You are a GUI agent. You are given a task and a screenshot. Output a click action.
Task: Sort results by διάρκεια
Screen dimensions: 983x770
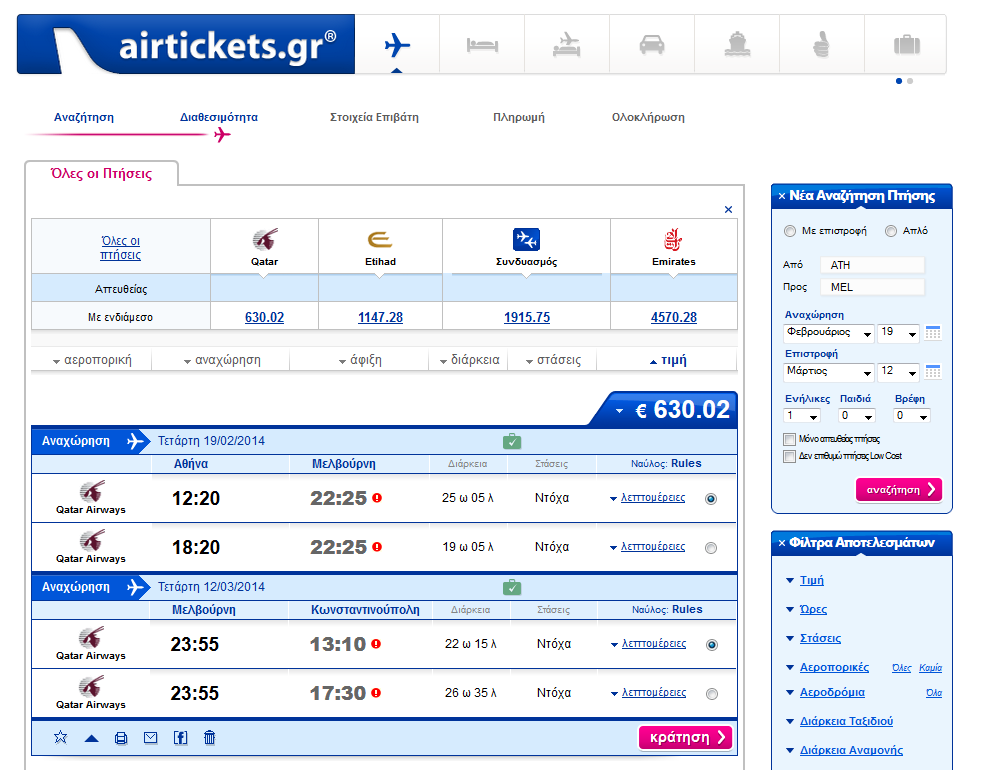[470, 360]
